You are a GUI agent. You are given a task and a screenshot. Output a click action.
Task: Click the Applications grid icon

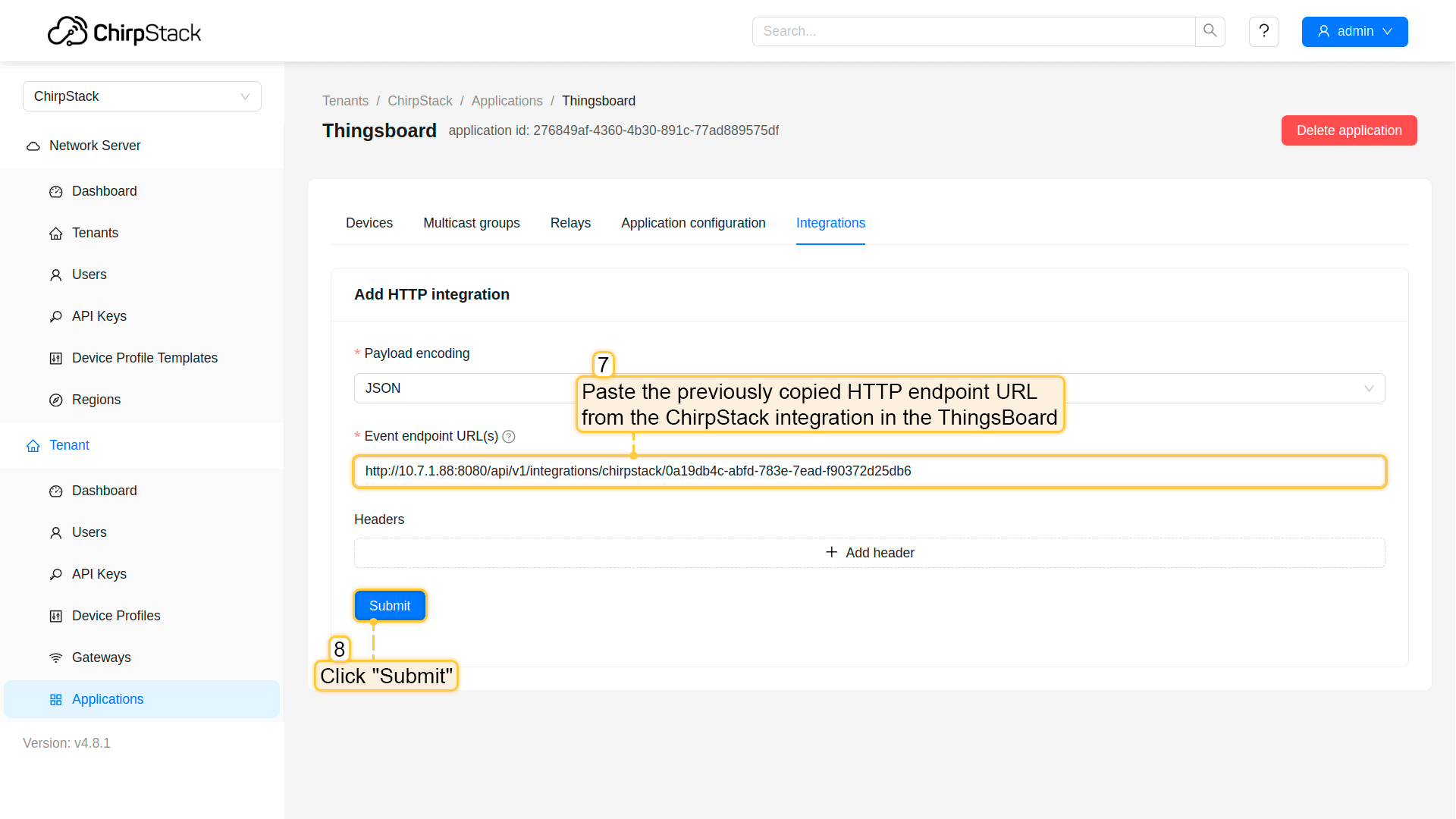tap(56, 699)
